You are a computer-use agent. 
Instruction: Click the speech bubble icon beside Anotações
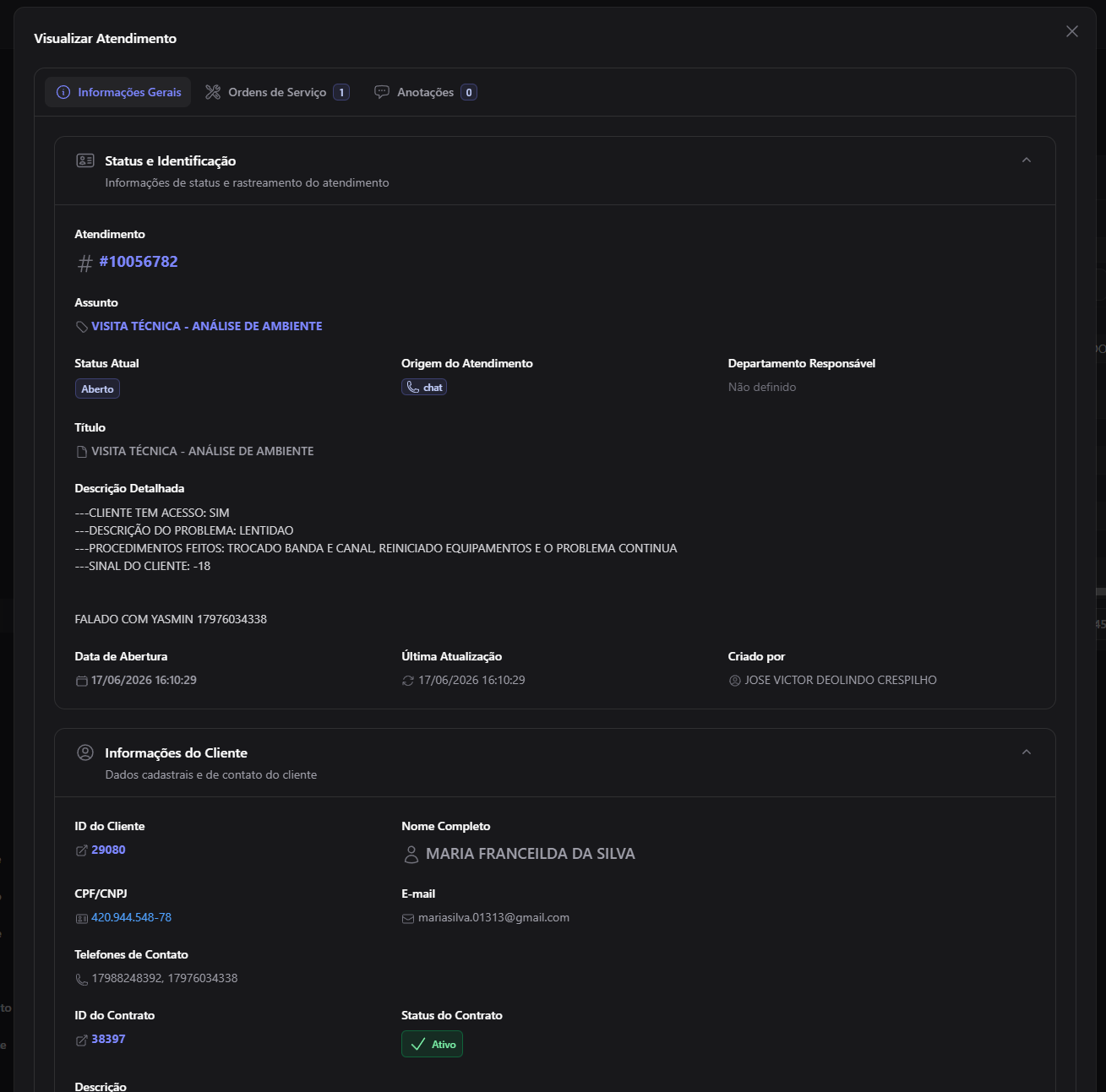tap(382, 92)
